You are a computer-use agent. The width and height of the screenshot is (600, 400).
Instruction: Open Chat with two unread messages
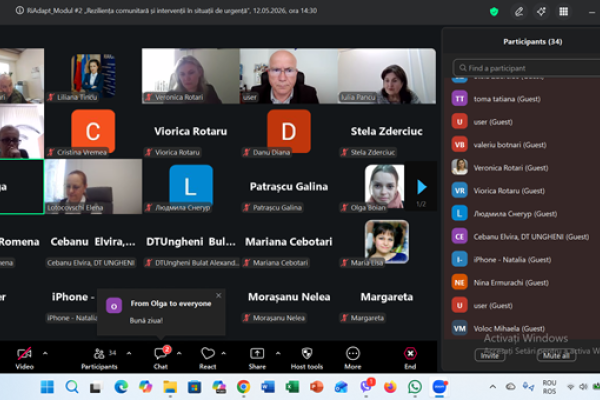pyautogui.click(x=161, y=358)
